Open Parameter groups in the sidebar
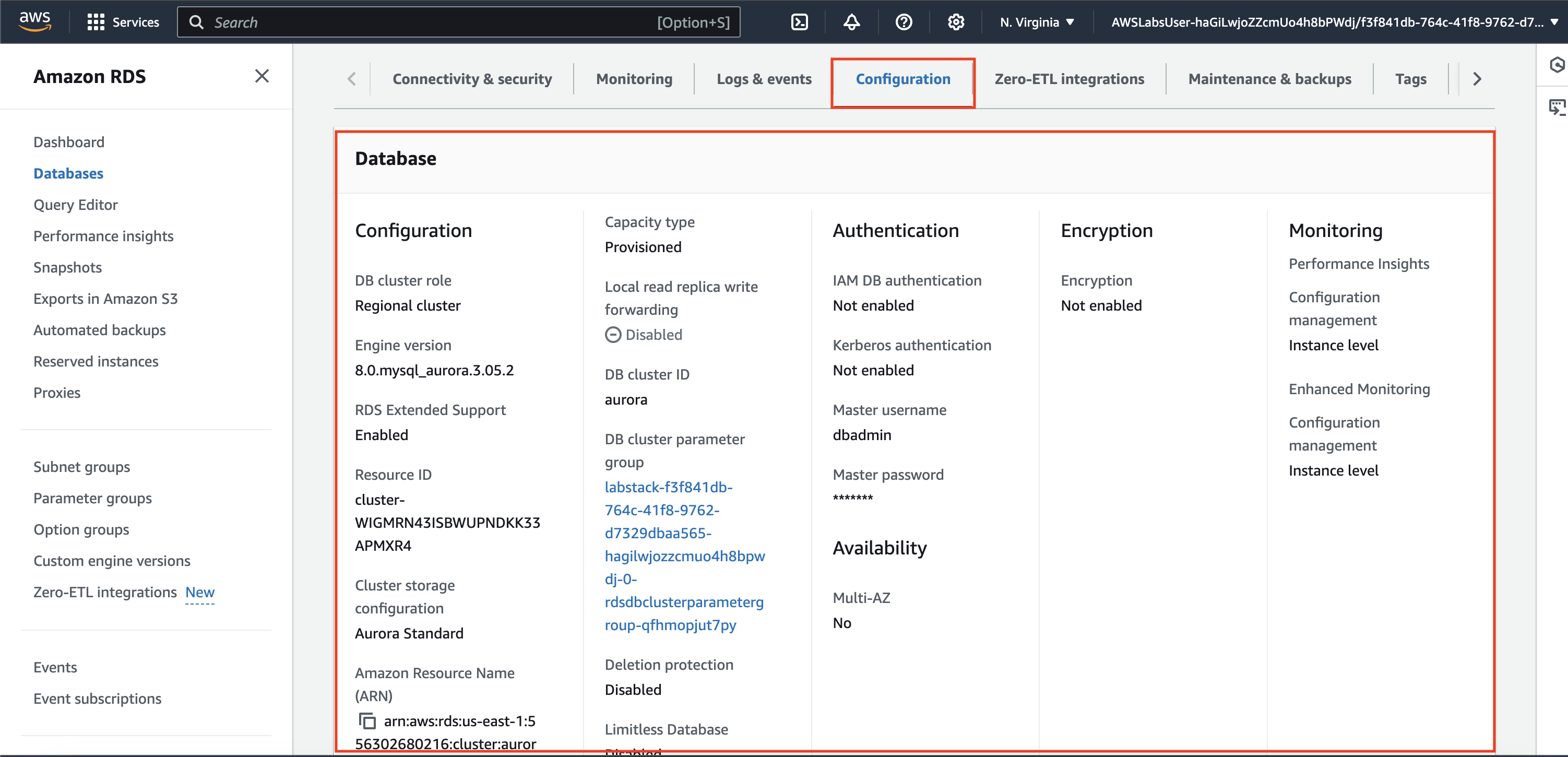 tap(92, 498)
